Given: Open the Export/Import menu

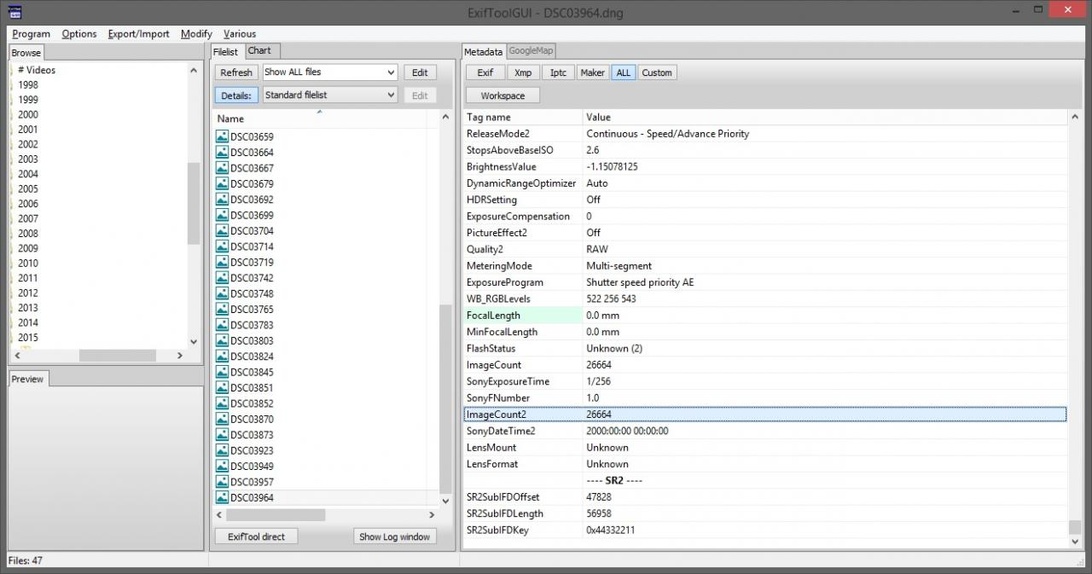Looking at the screenshot, I should coord(138,34).
